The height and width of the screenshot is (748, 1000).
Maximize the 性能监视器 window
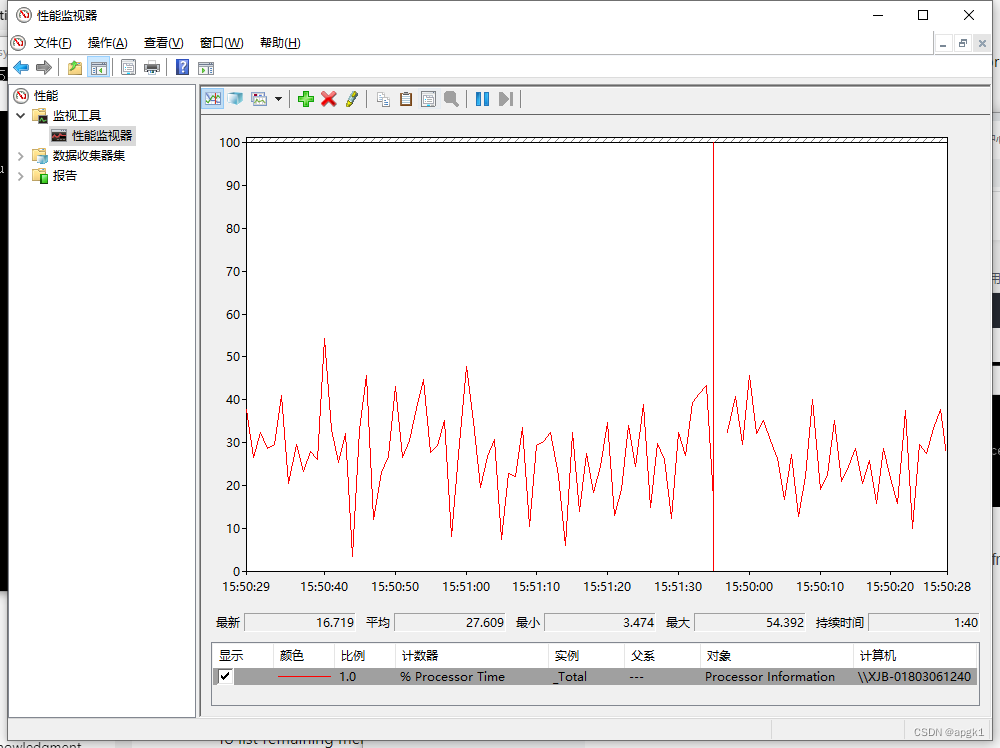pos(923,15)
